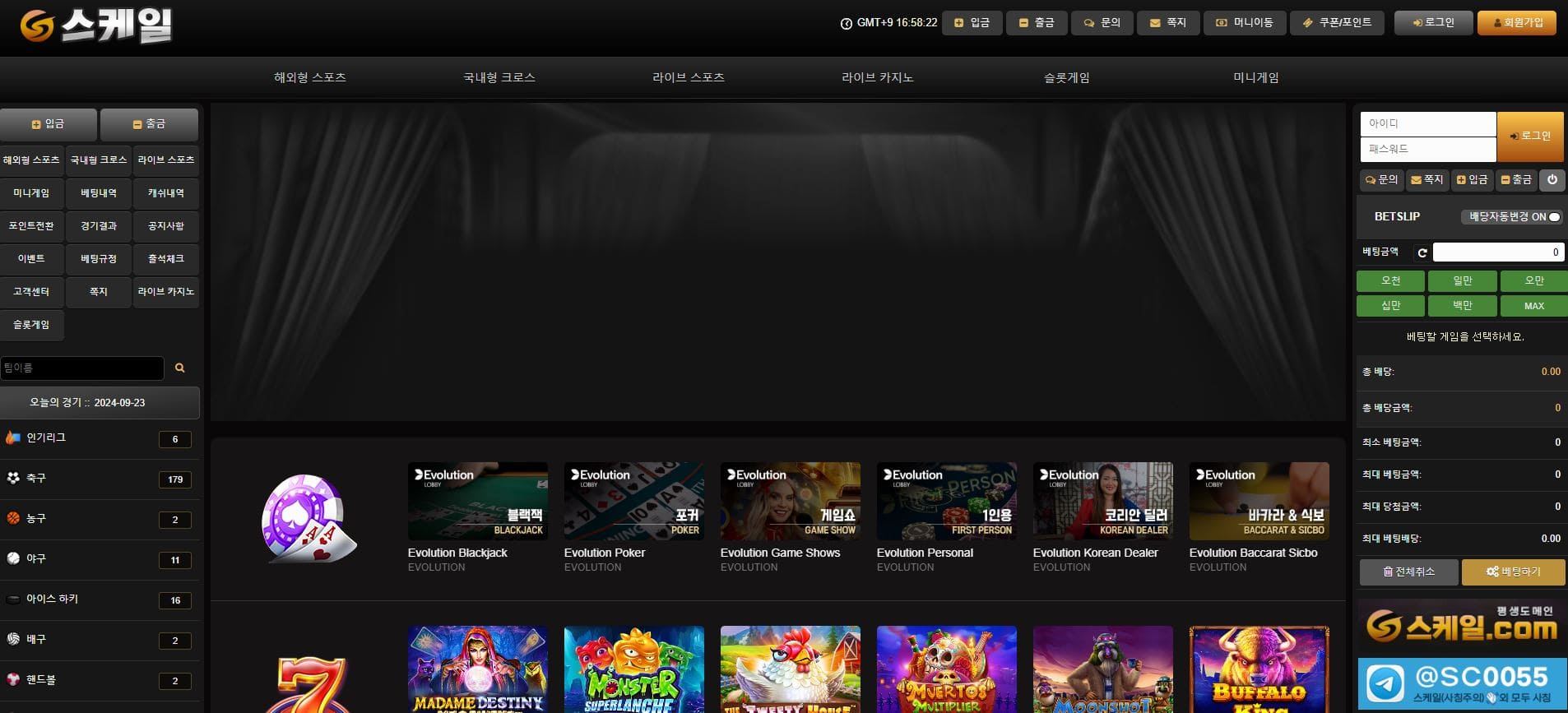
Task: Open Evolution Korean Dealer thumbnail
Action: point(1103,501)
